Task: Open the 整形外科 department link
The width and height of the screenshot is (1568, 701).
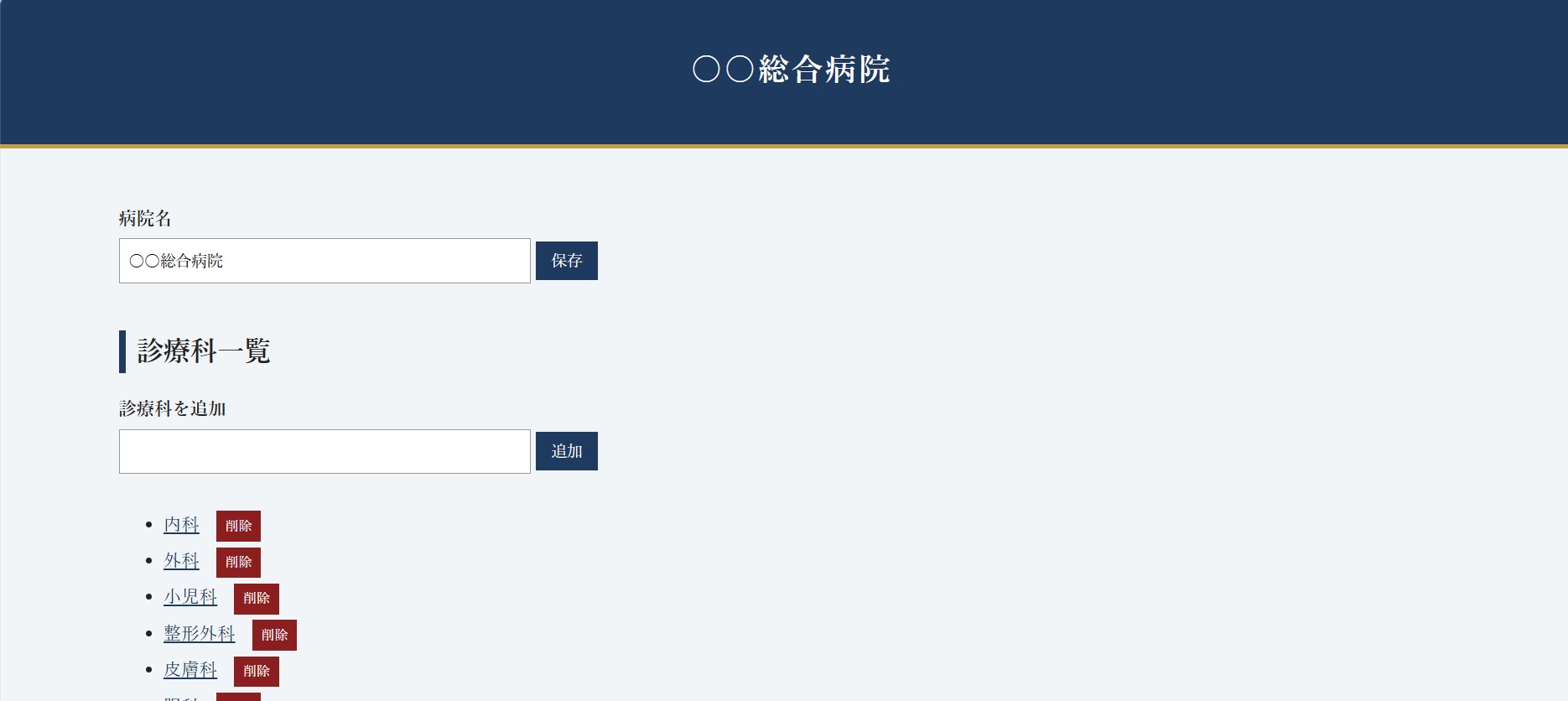Action: point(200,634)
